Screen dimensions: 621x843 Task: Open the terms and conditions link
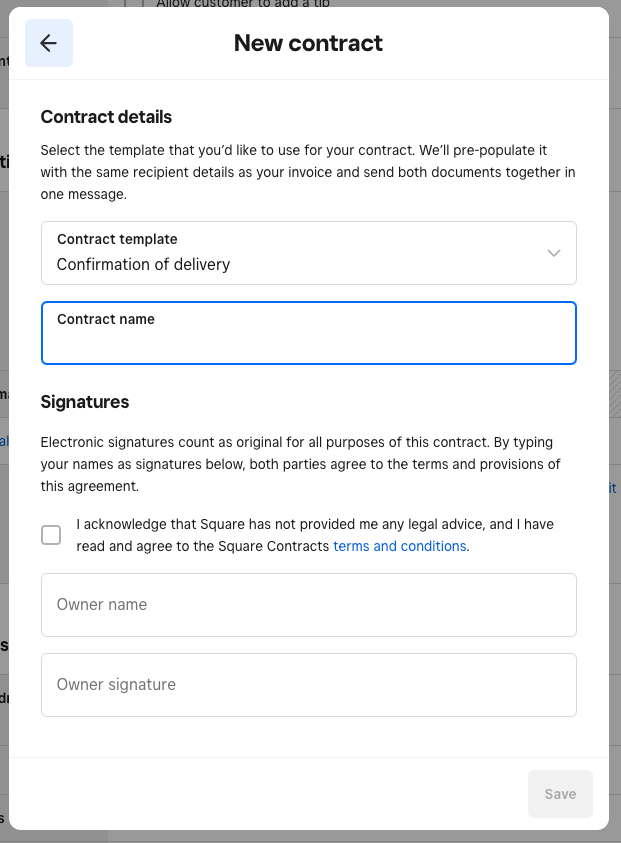(x=399, y=546)
